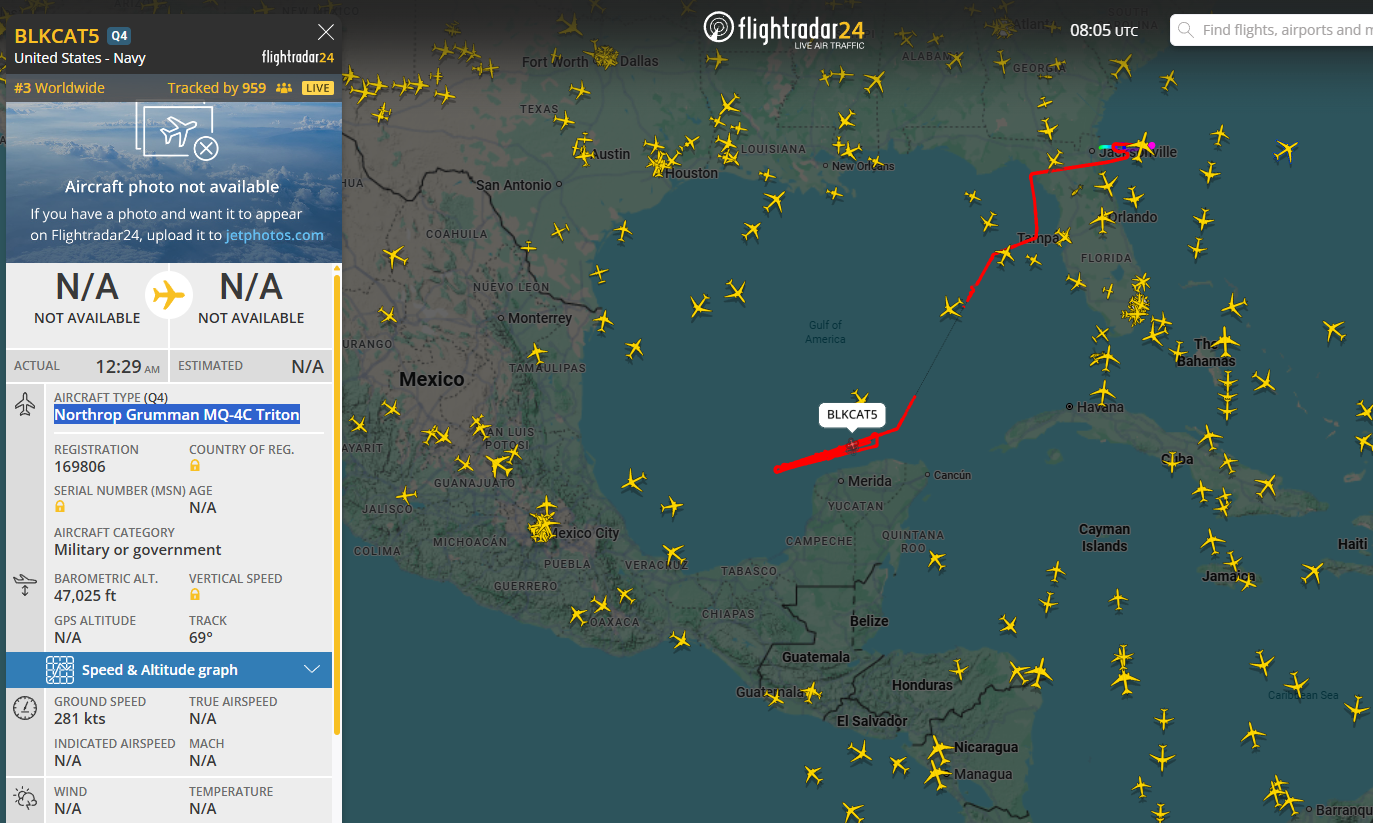The height and width of the screenshot is (823, 1373).
Task: Click the Cancun city label on map
Action: pyautogui.click(x=952, y=475)
